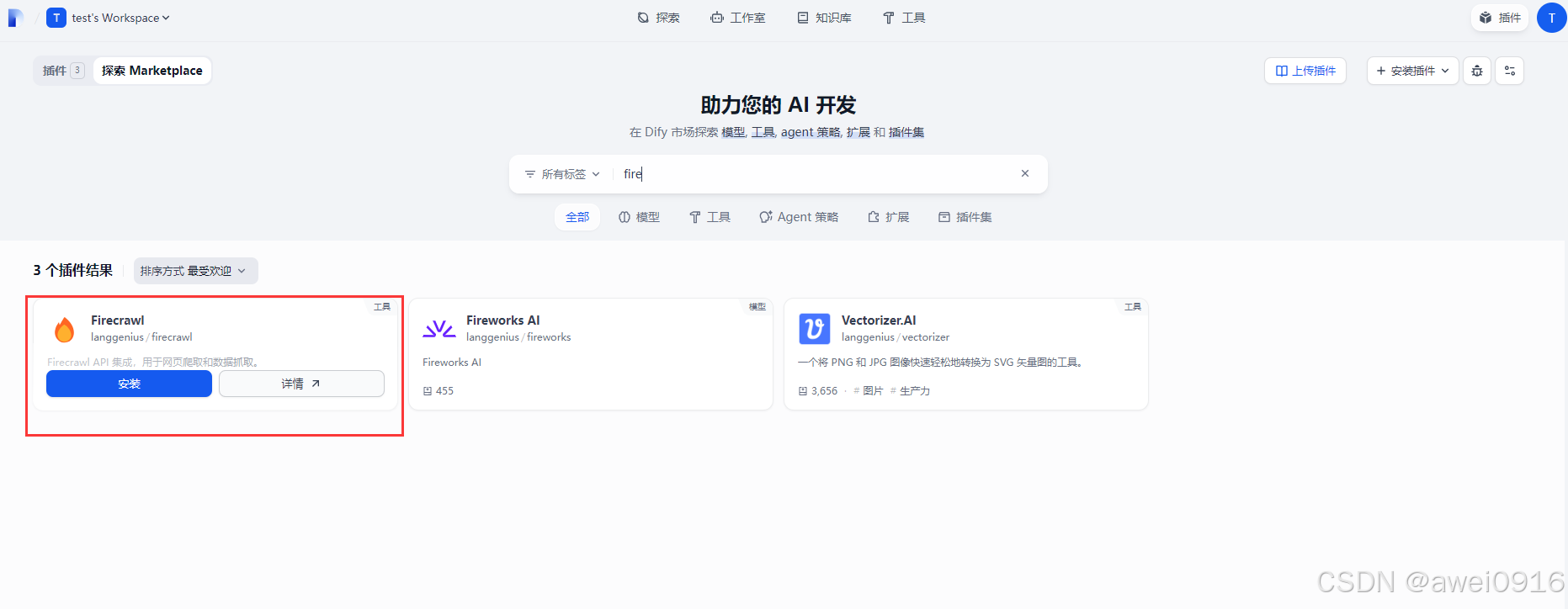Click the 插件 button in top bar
1568x609 pixels.
[x=1500, y=18]
